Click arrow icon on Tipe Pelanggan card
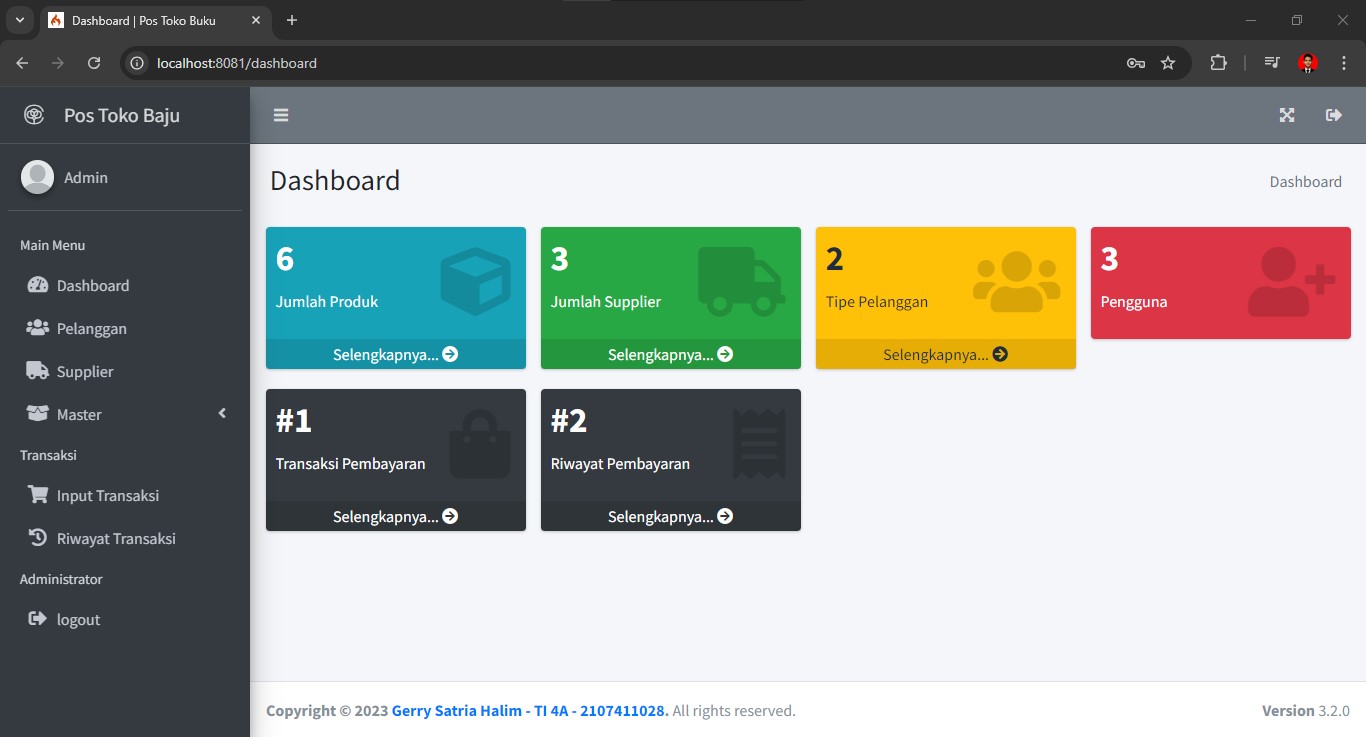The width and height of the screenshot is (1366, 737). click(1000, 354)
